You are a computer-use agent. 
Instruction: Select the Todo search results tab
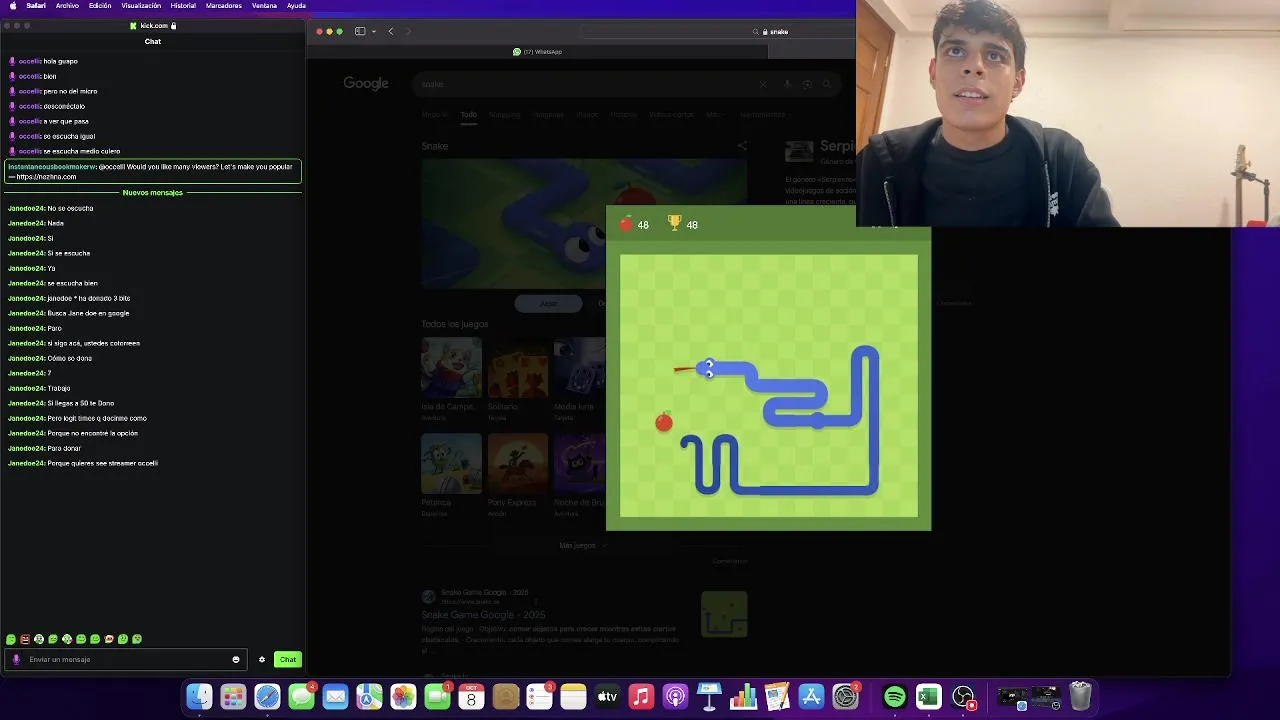click(x=468, y=115)
